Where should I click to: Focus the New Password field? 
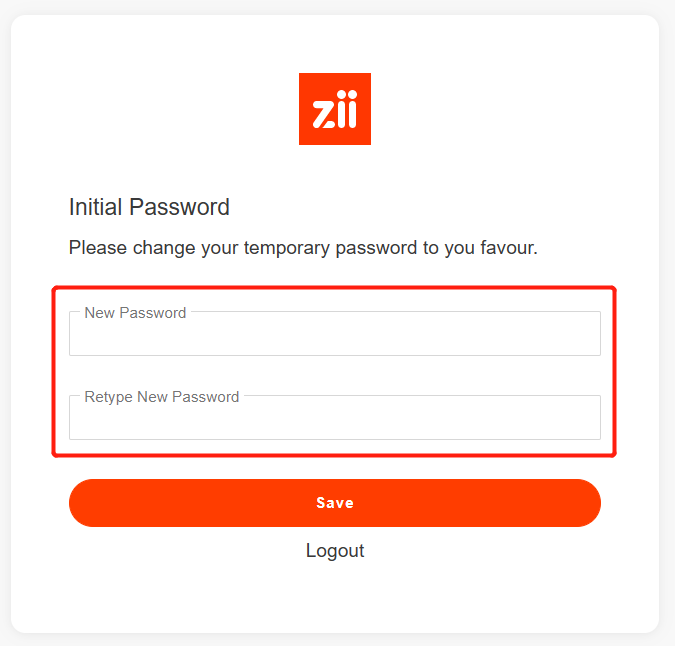335,335
